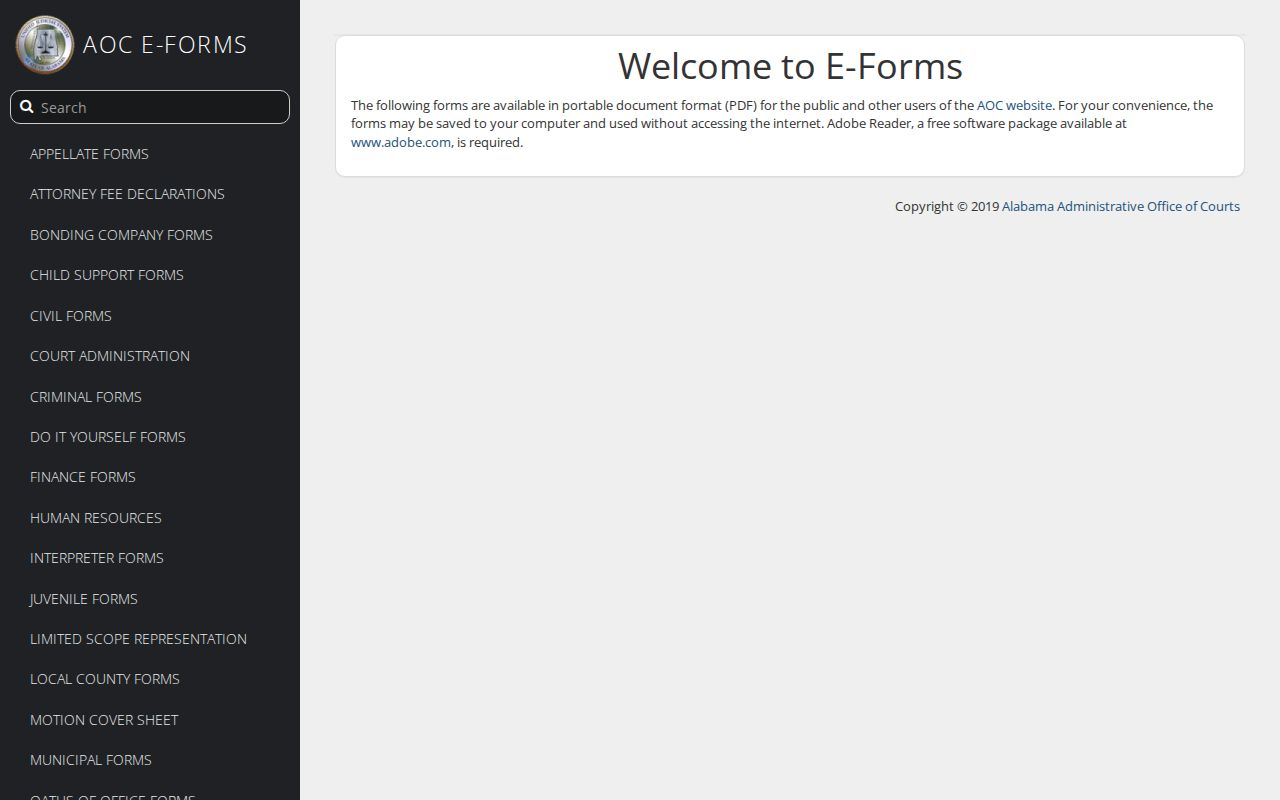This screenshot has height=800, width=1280.
Task: Select Limited Scope Representation
Action: coord(138,639)
